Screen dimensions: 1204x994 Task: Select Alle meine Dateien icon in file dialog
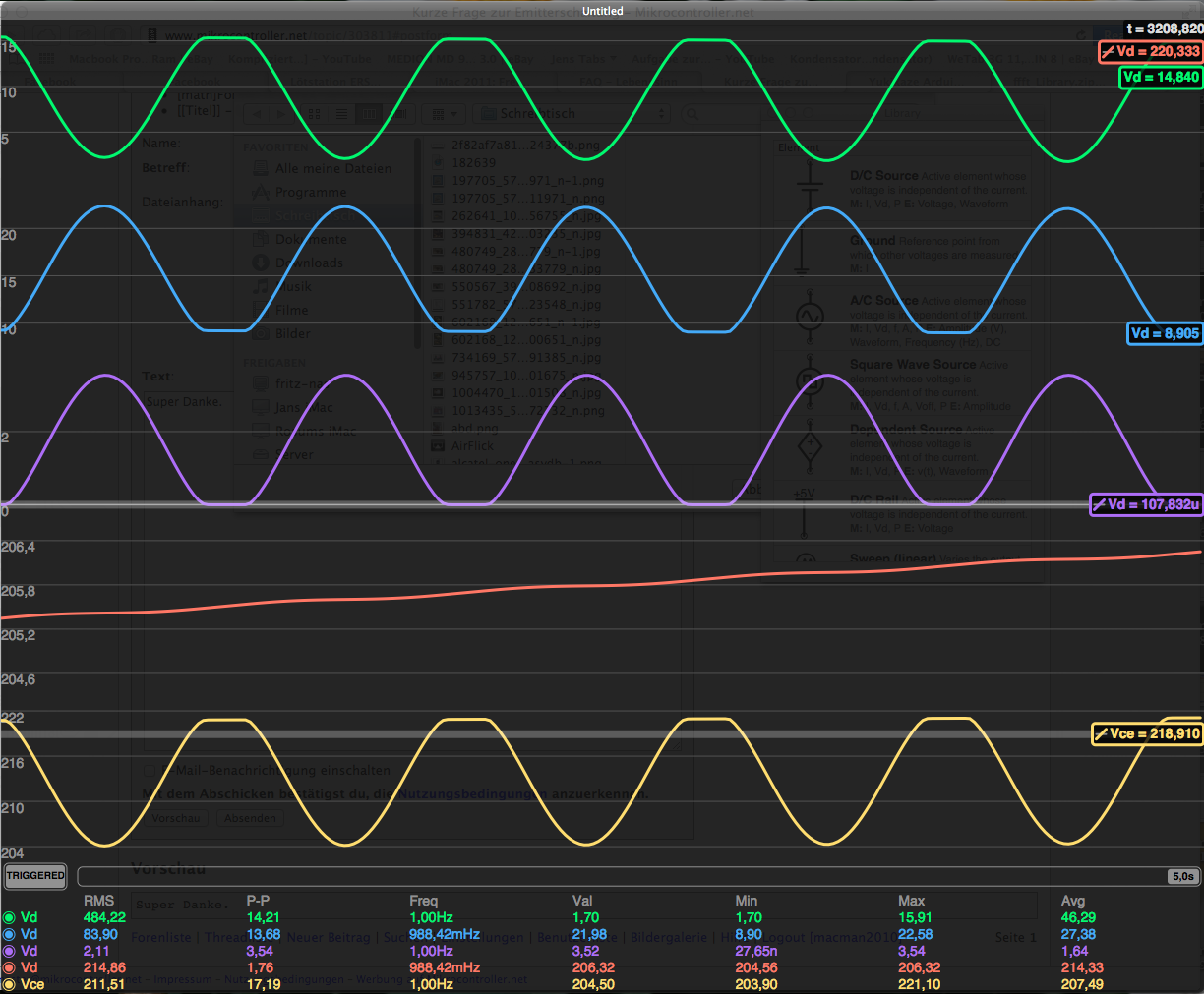pos(261,168)
